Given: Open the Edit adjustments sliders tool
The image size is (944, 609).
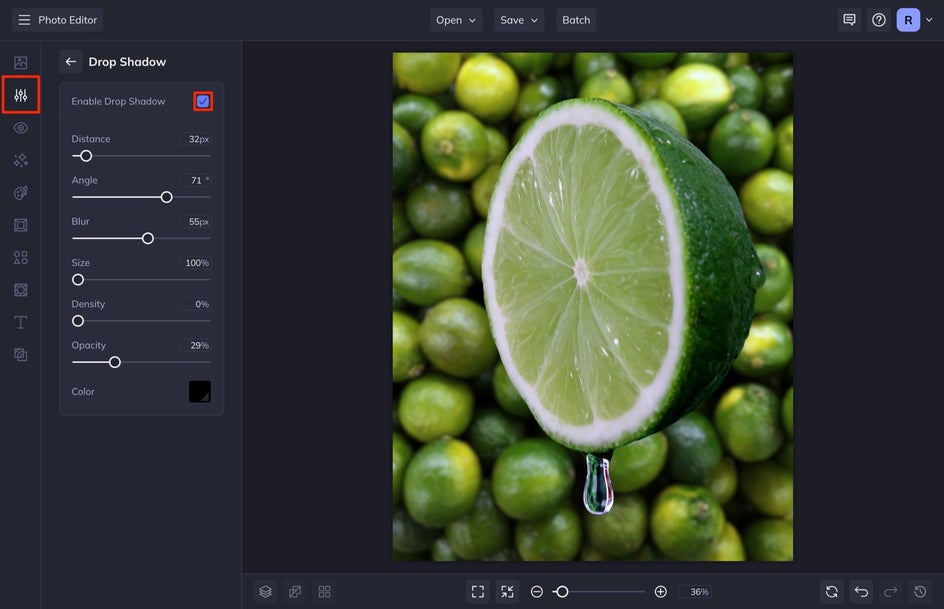Looking at the screenshot, I should click(20, 95).
